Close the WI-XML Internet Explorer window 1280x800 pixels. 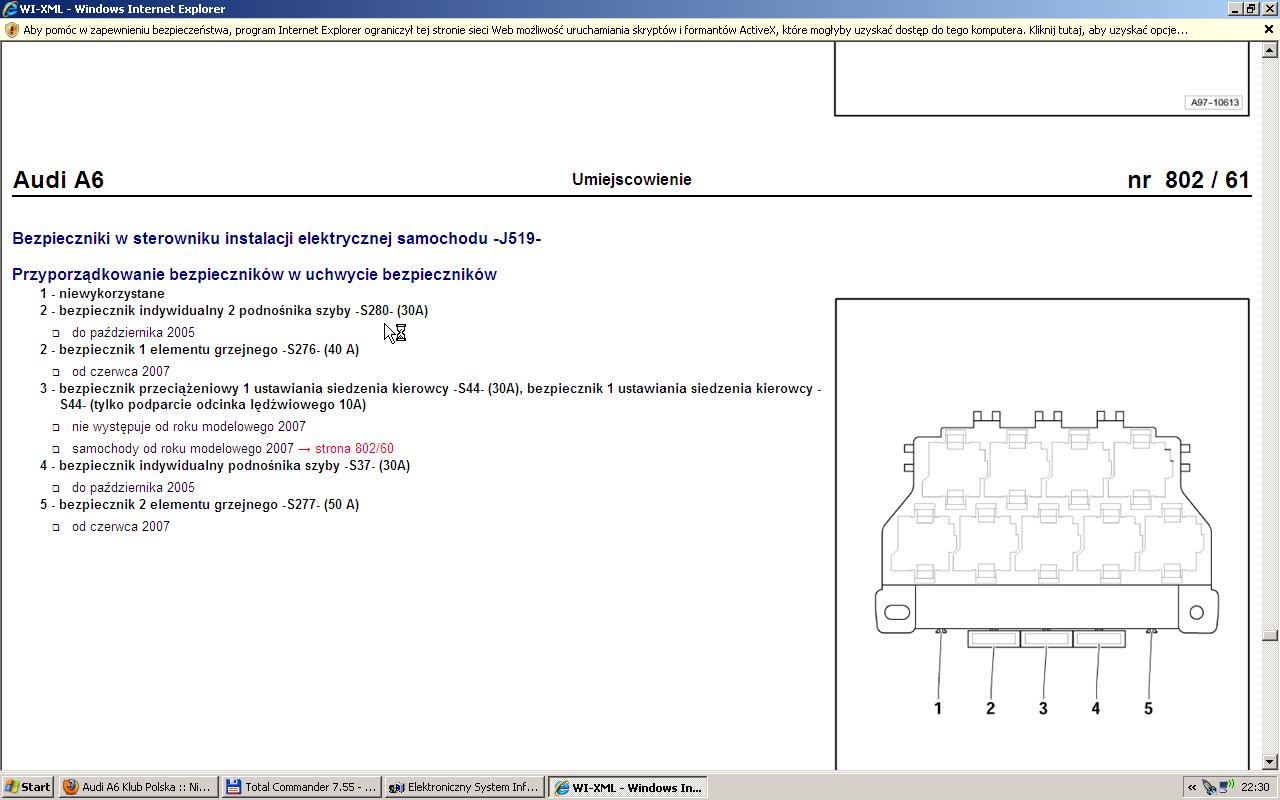pos(1268,9)
